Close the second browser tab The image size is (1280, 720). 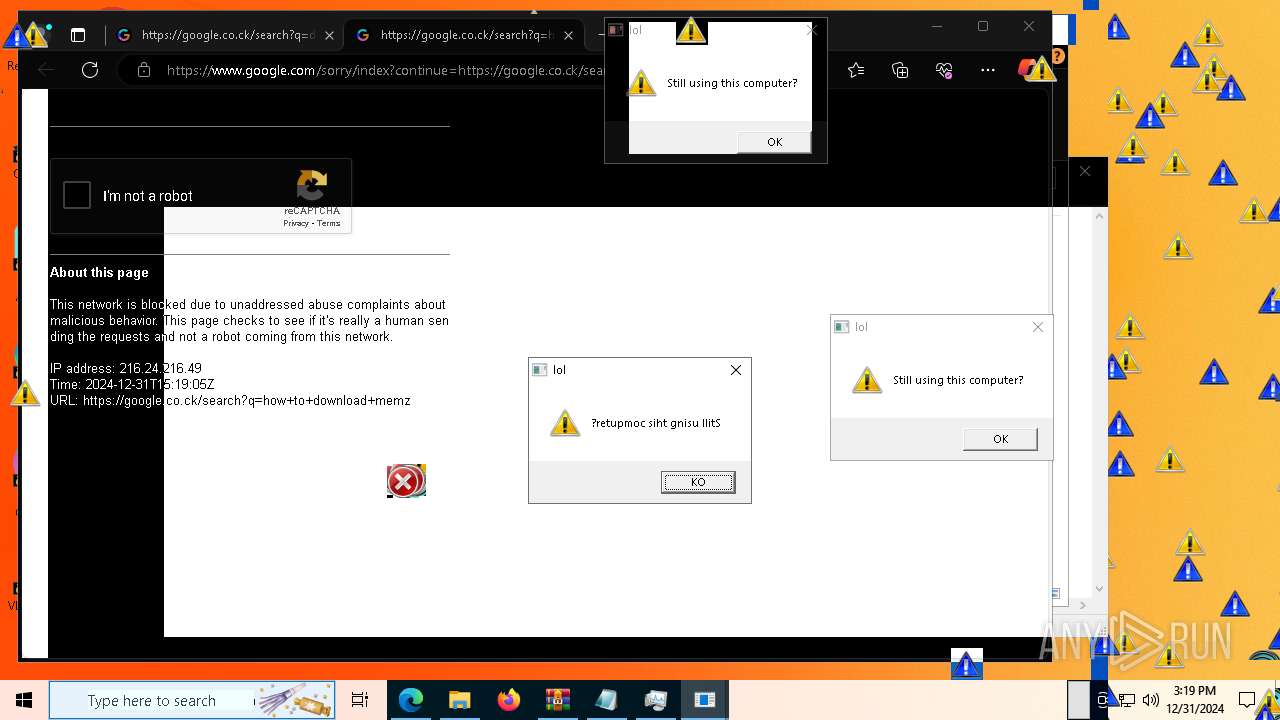[568, 35]
